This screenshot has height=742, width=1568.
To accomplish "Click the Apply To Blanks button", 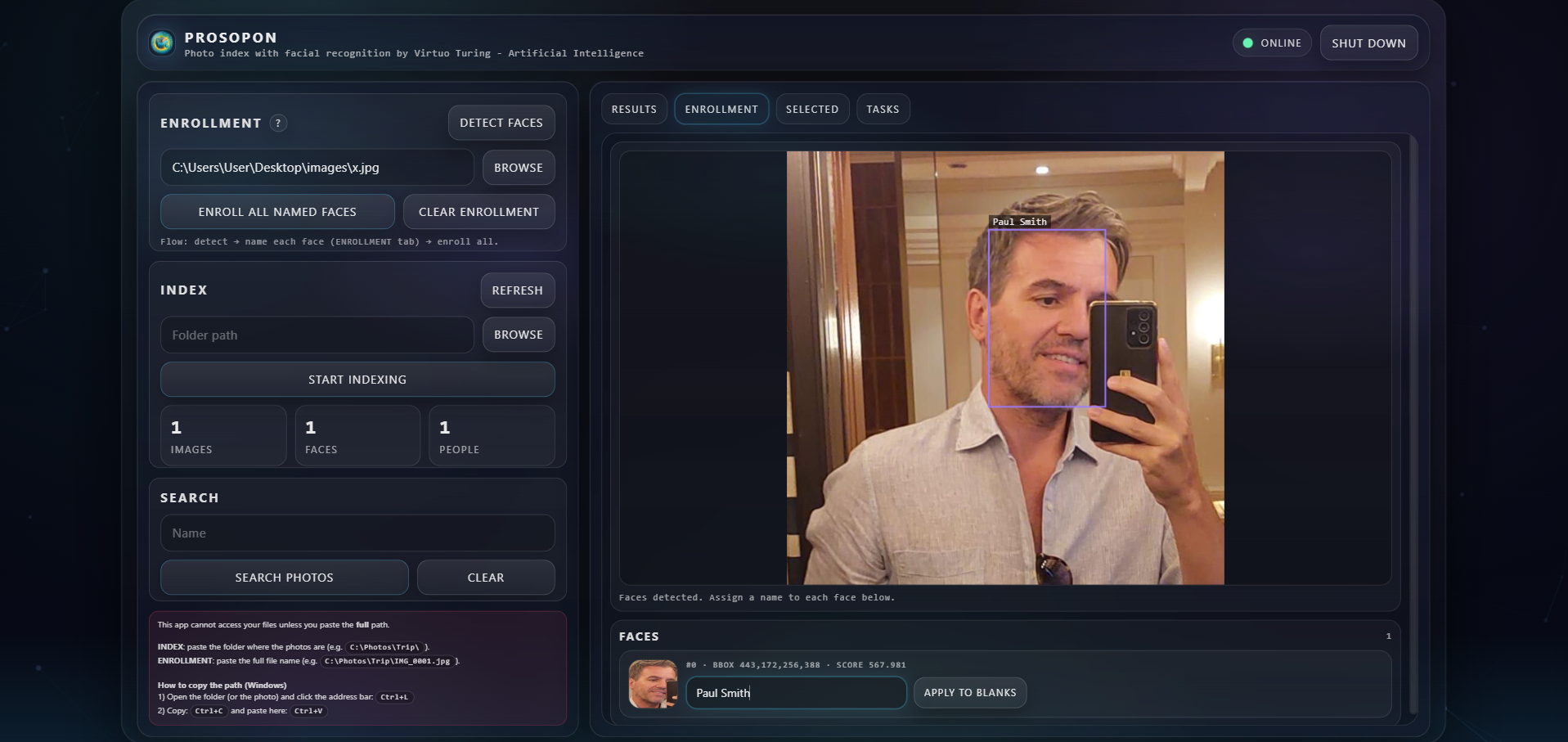I will point(969,693).
